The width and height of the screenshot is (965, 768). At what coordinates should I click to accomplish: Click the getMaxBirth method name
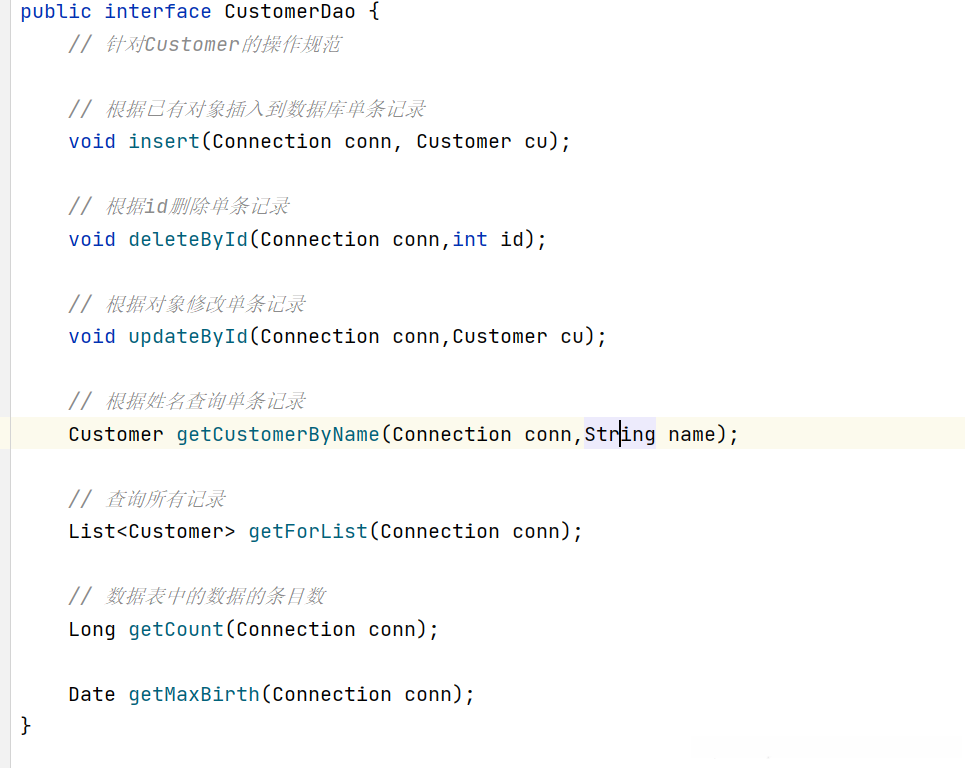(x=194, y=695)
